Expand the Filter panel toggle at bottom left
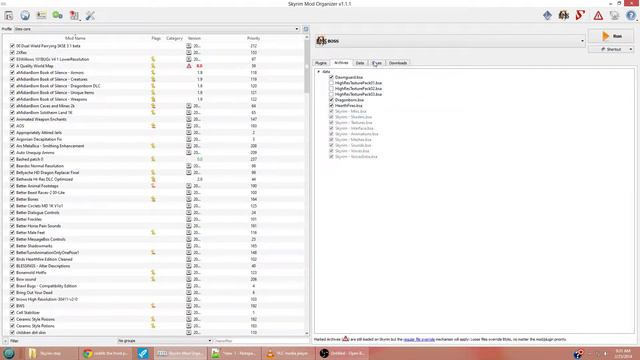This screenshot has height=360, width=640. coord(5,341)
